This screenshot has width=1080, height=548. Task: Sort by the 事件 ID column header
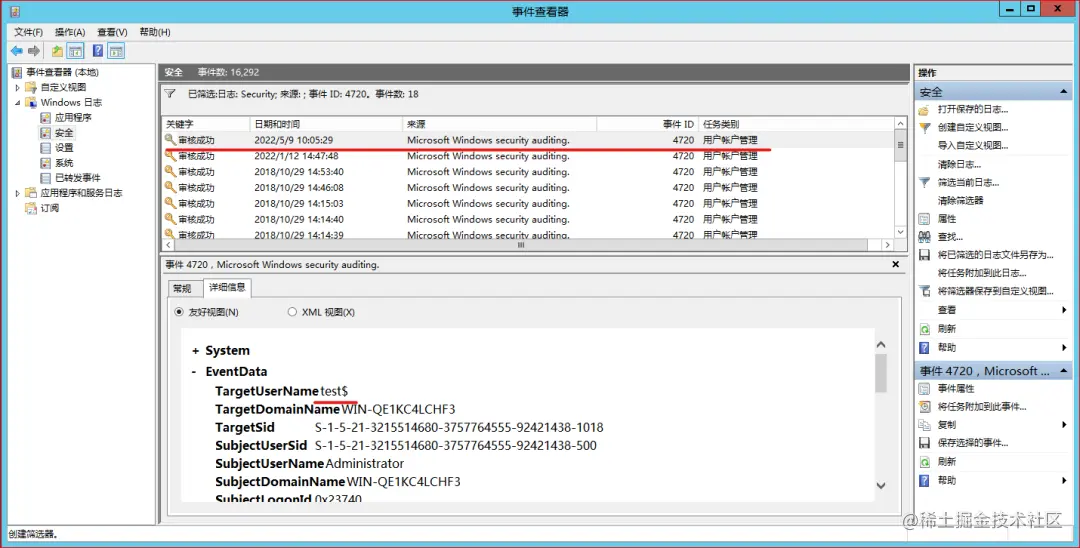tap(647, 124)
